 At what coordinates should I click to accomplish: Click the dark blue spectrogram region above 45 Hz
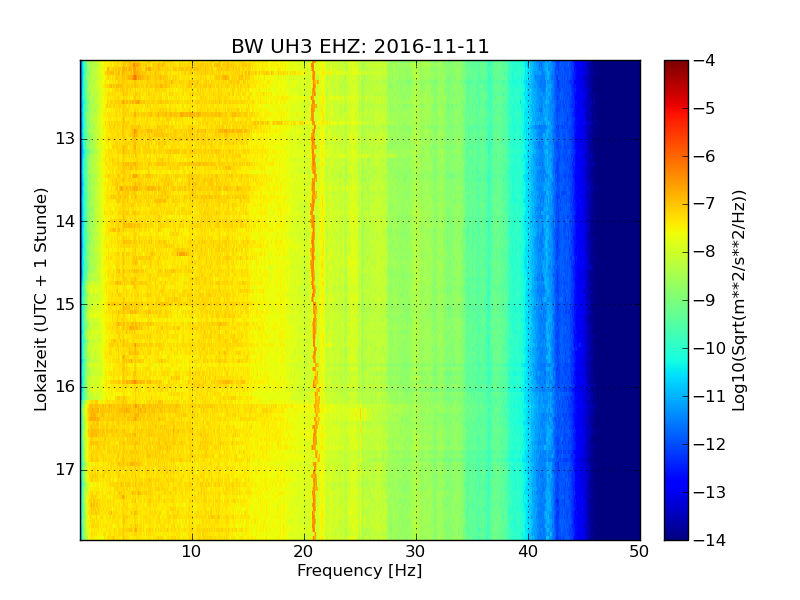tap(616, 300)
